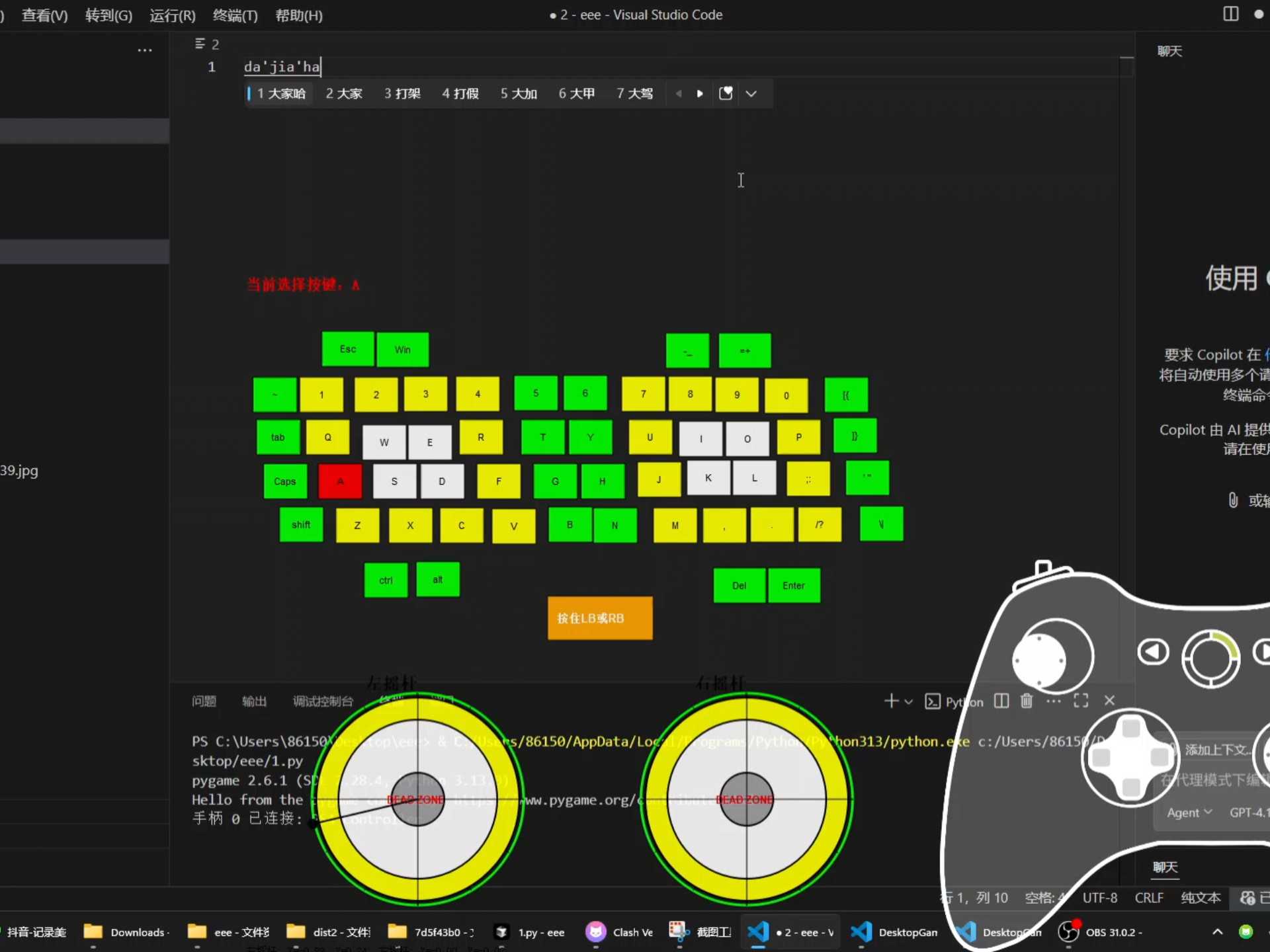
Task: Split the terminal panel
Action: tap(1001, 701)
